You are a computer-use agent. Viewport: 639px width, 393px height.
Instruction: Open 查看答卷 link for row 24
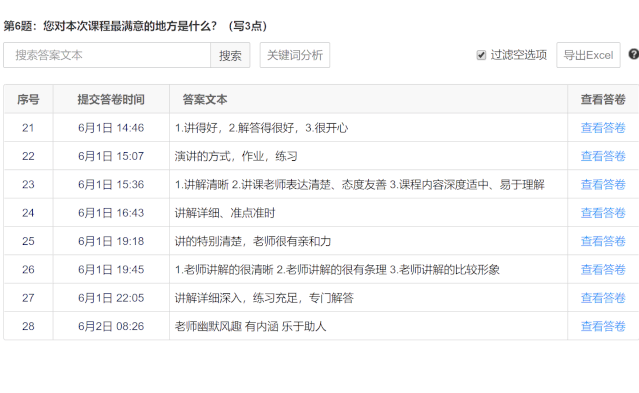click(x=603, y=213)
